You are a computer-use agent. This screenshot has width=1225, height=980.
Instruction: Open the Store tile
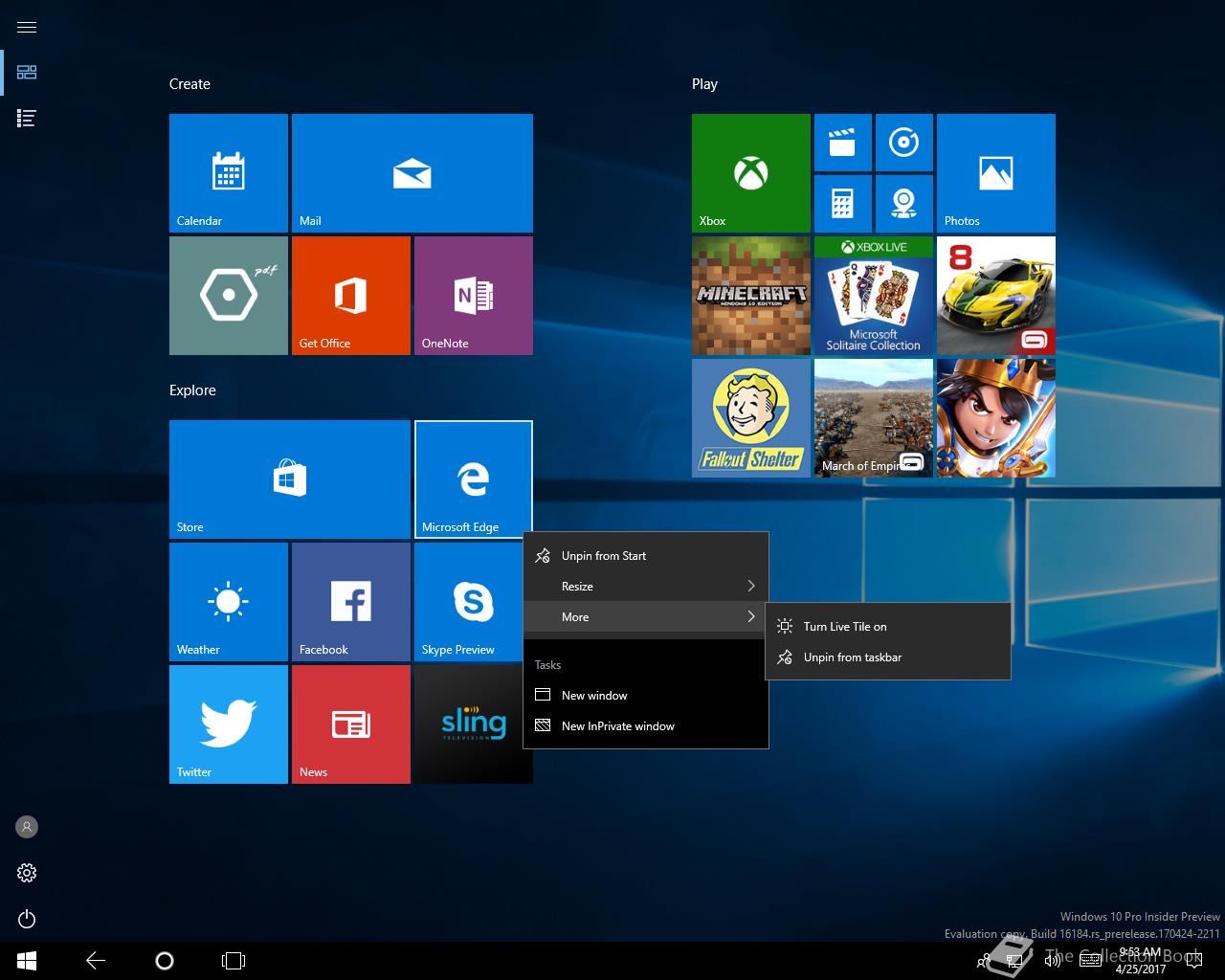pyautogui.click(x=290, y=479)
